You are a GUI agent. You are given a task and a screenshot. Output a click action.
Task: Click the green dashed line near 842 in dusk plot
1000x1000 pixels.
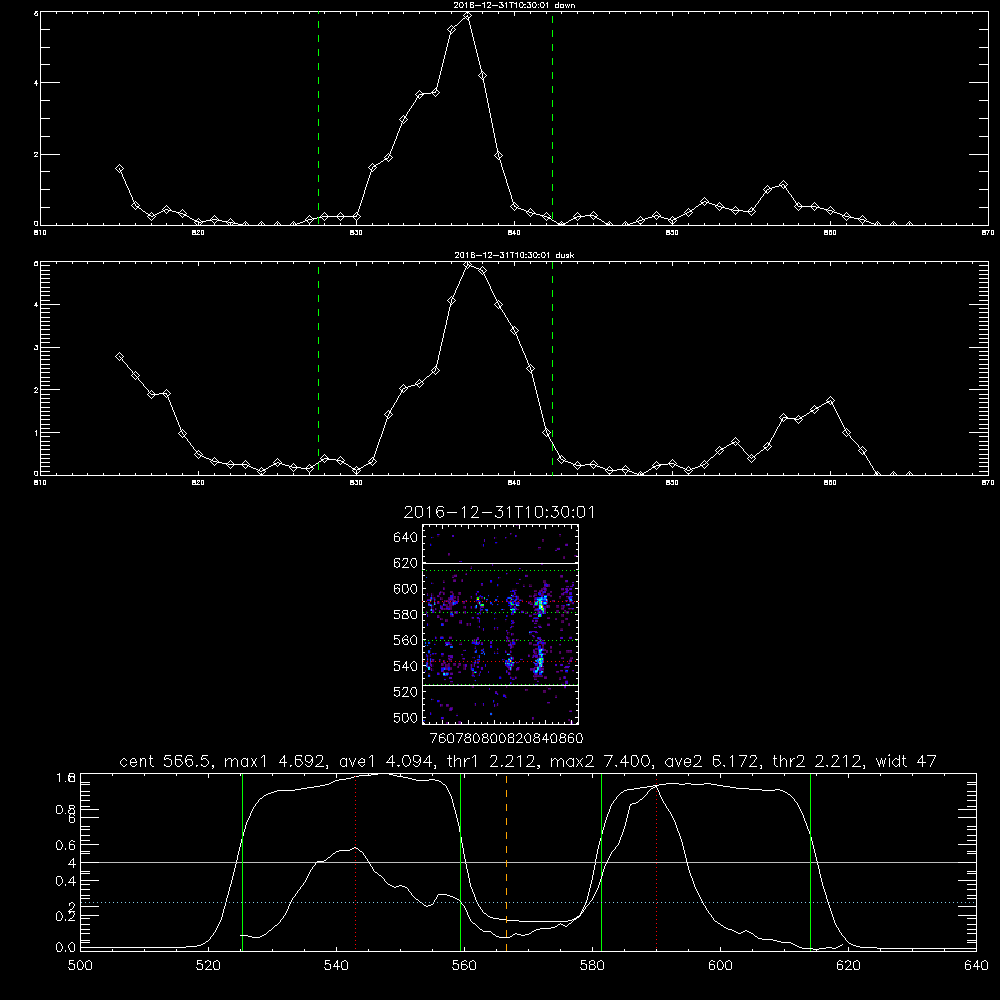pos(552,368)
